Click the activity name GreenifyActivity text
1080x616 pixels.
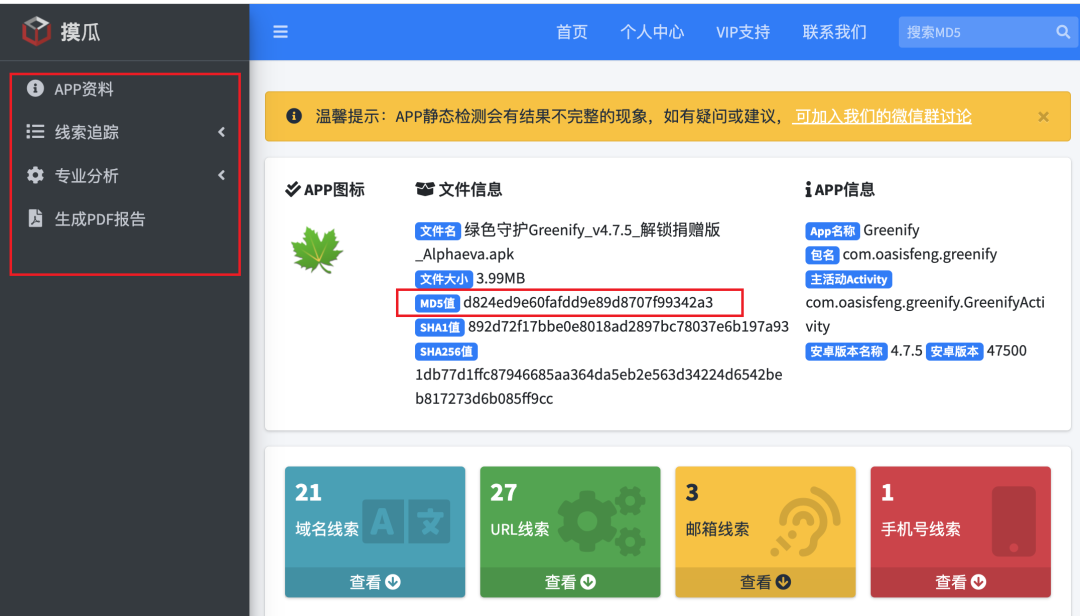925,314
